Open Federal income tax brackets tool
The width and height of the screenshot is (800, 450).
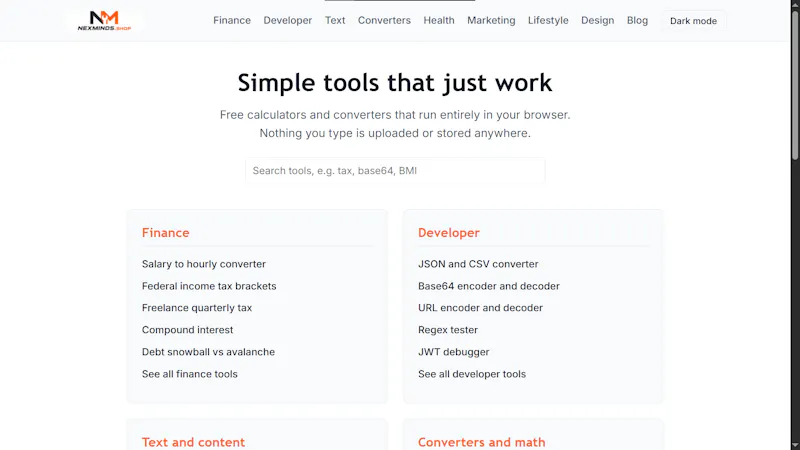click(209, 286)
